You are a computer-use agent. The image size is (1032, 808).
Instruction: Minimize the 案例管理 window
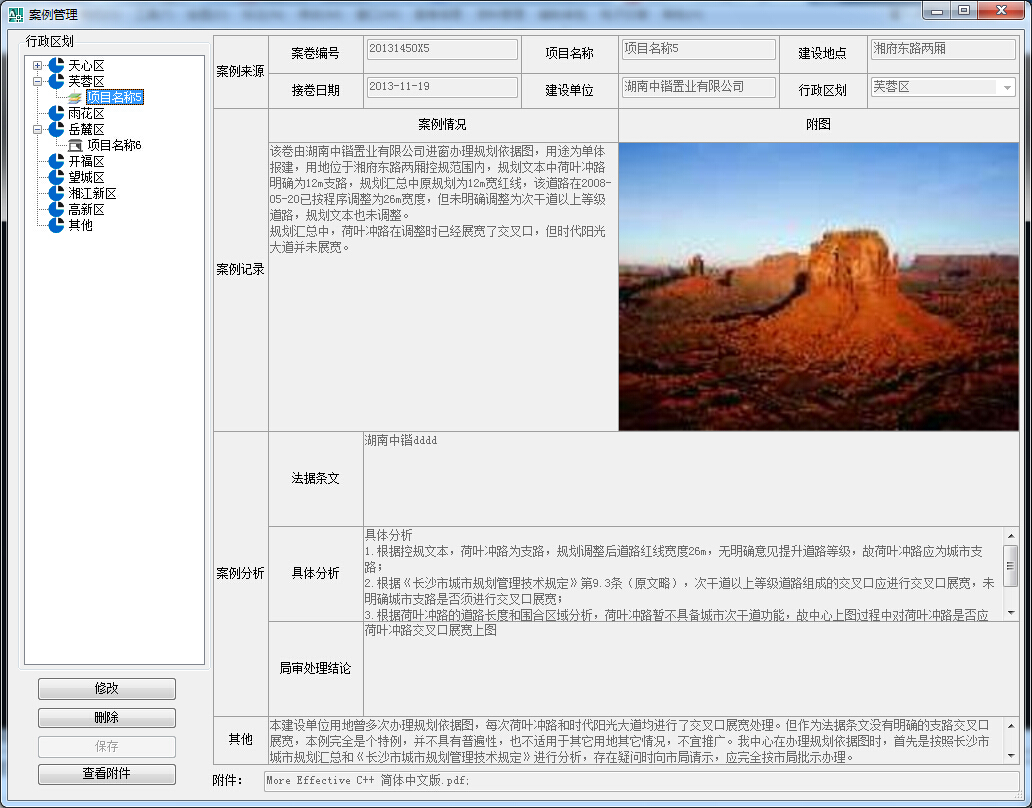tap(937, 11)
